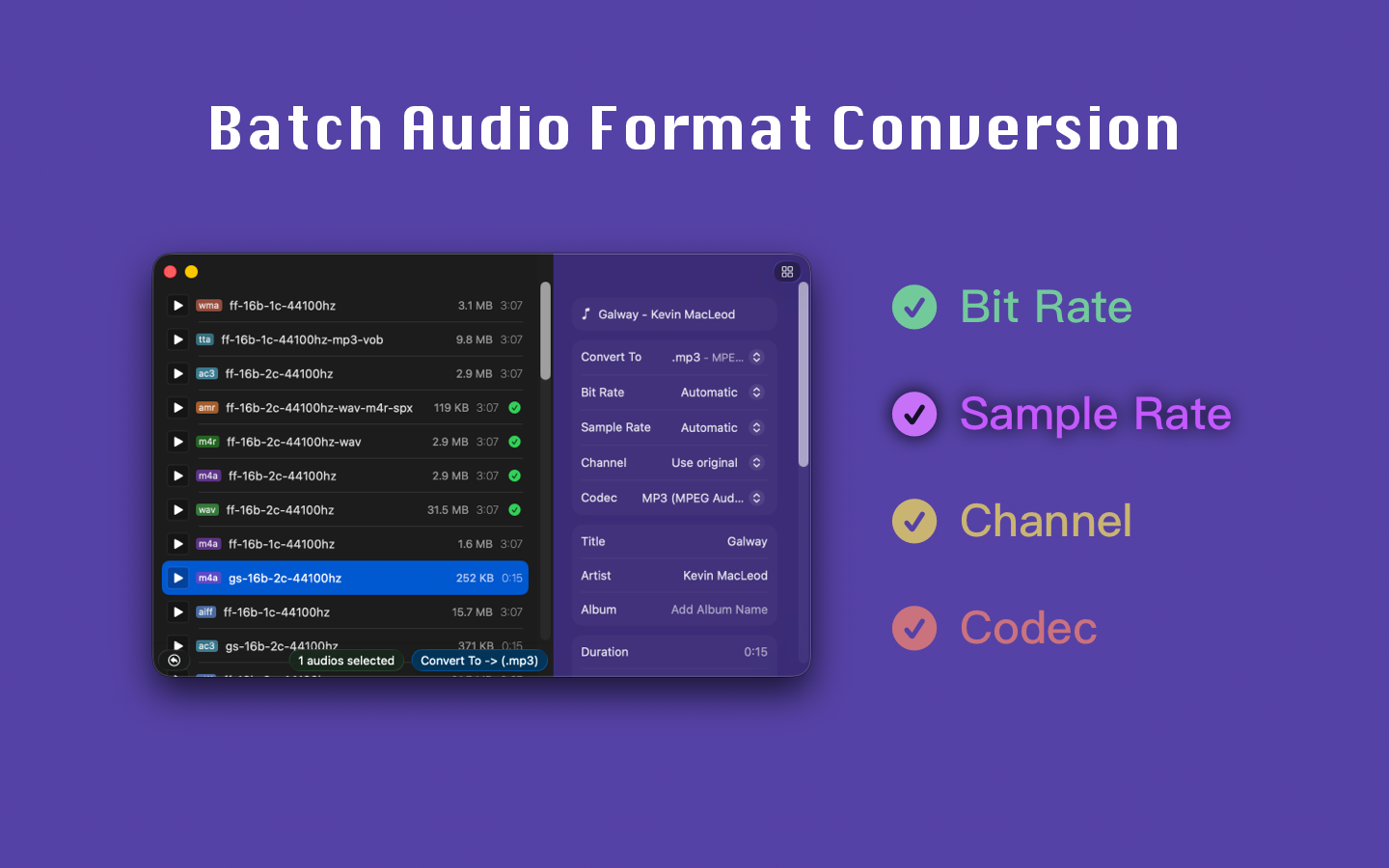The width and height of the screenshot is (1389, 868).
Task: Play the tta ff-16b-1c-44100hz-mp3-vob file
Action: click(x=177, y=339)
